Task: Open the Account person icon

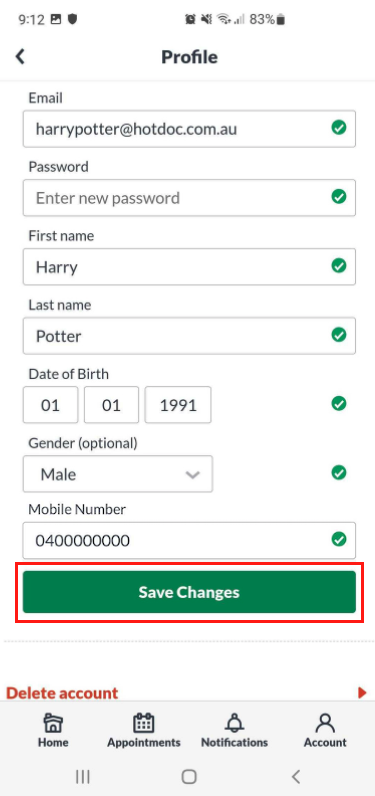Action: coord(325,722)
